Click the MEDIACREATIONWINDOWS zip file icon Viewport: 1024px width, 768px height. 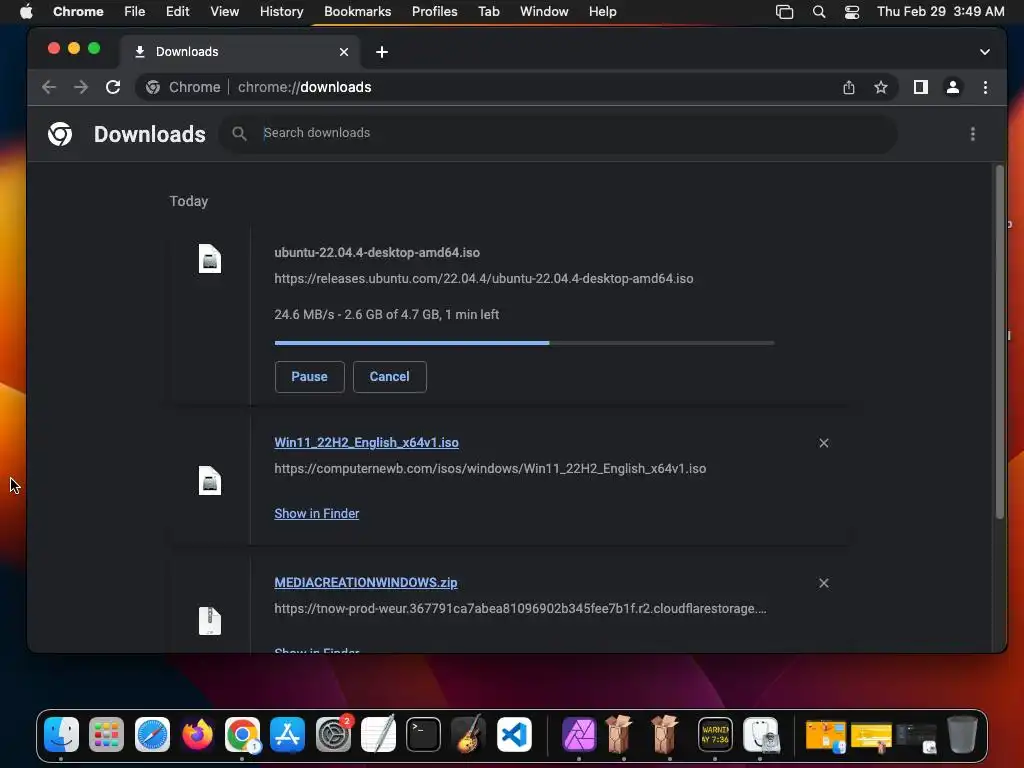click(210, 621)
